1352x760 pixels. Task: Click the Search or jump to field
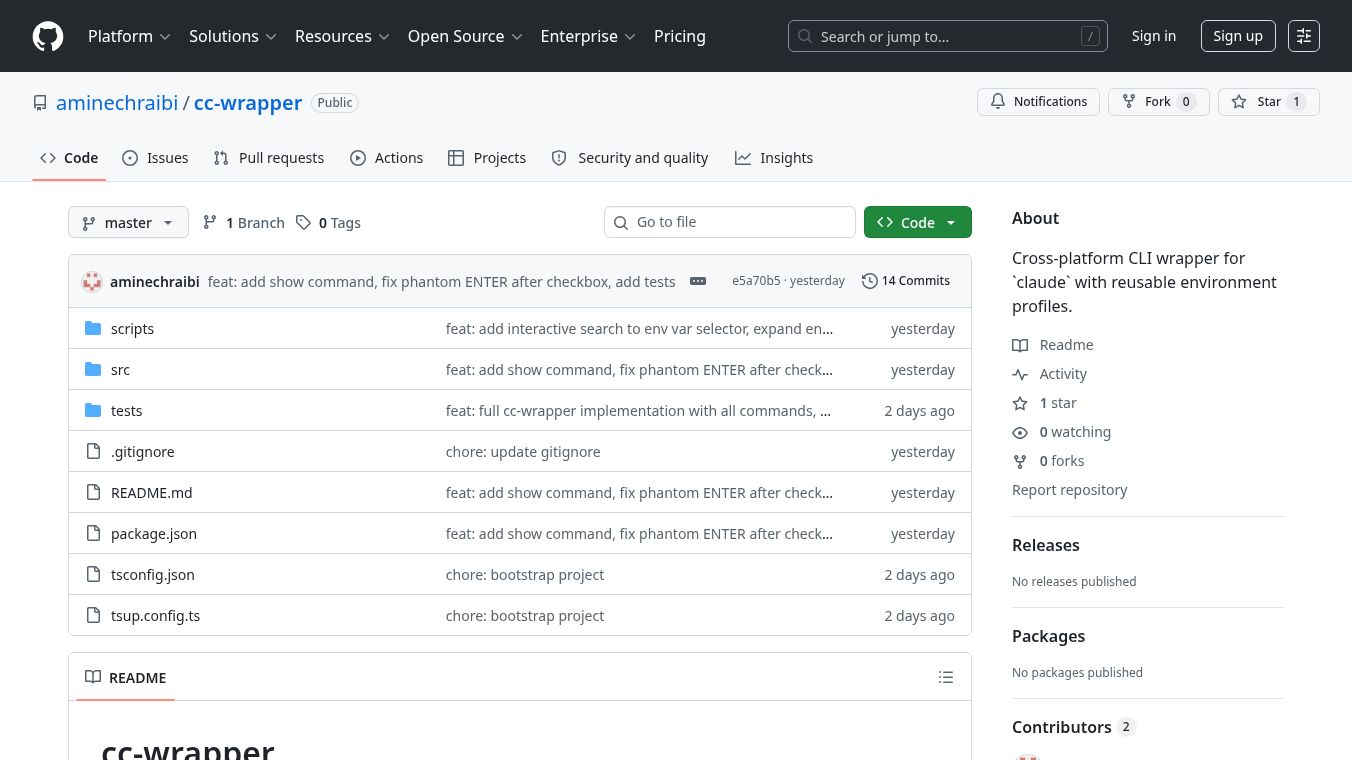click(x=948, y=36)
